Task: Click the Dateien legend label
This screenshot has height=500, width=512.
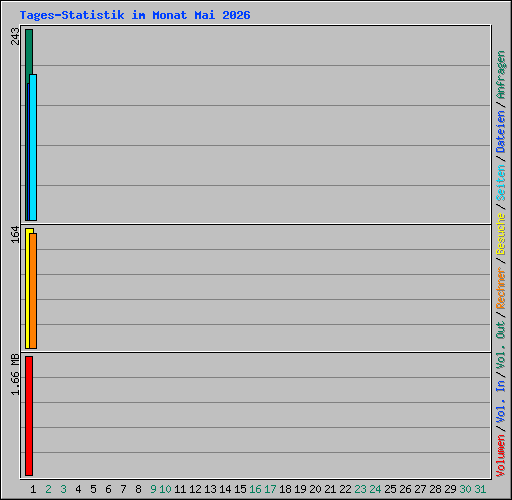Action: pyautogui.click(x=501, y=132)
